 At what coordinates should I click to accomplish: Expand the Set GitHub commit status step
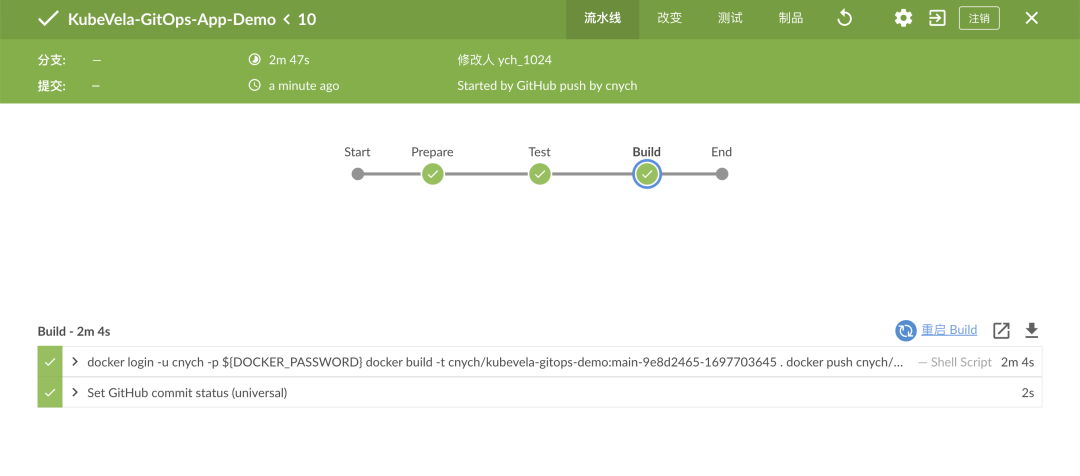click(75, 393)
